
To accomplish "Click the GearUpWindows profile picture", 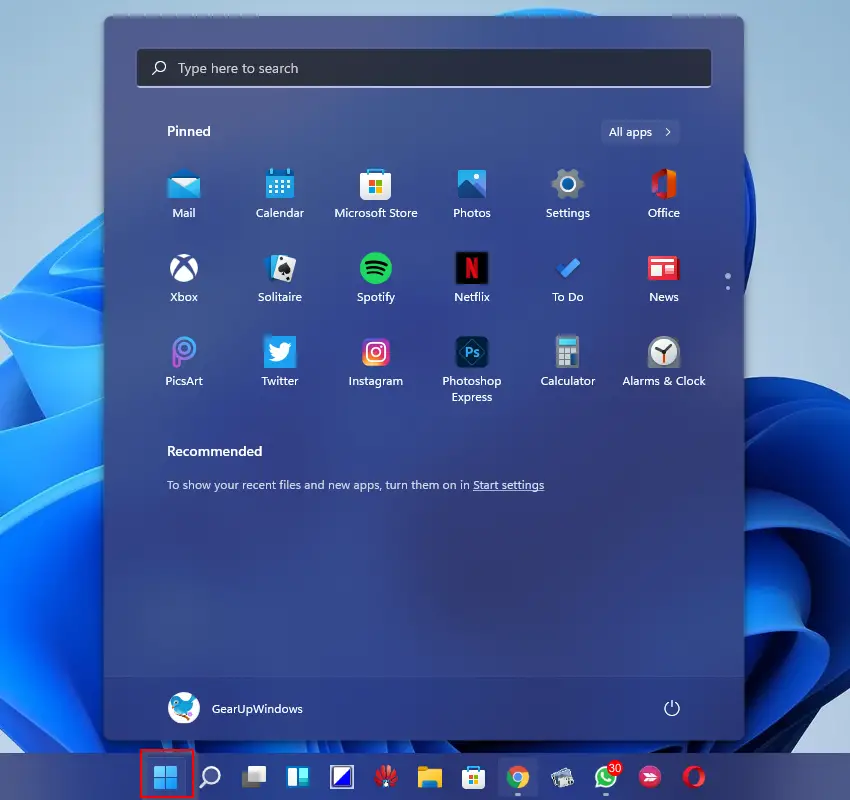I will click(184, 708).
